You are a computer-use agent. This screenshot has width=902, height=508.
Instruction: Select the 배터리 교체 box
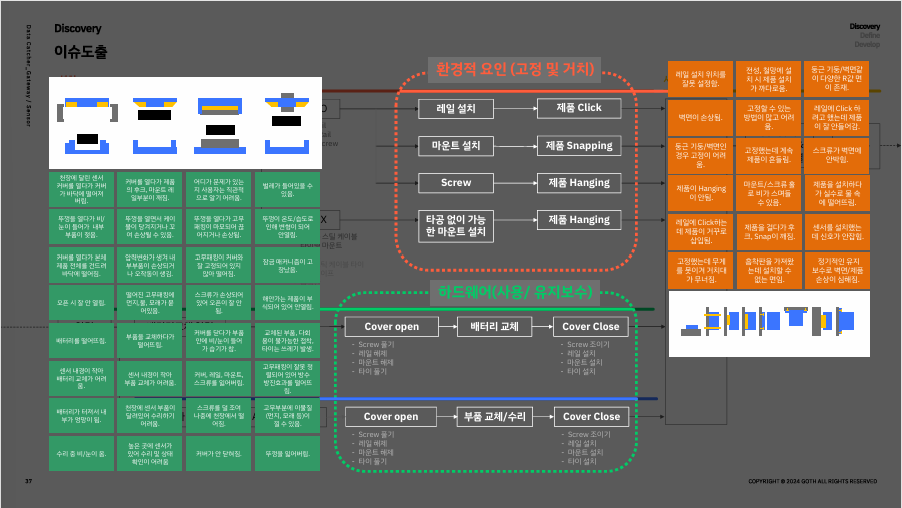coord(494,327)
